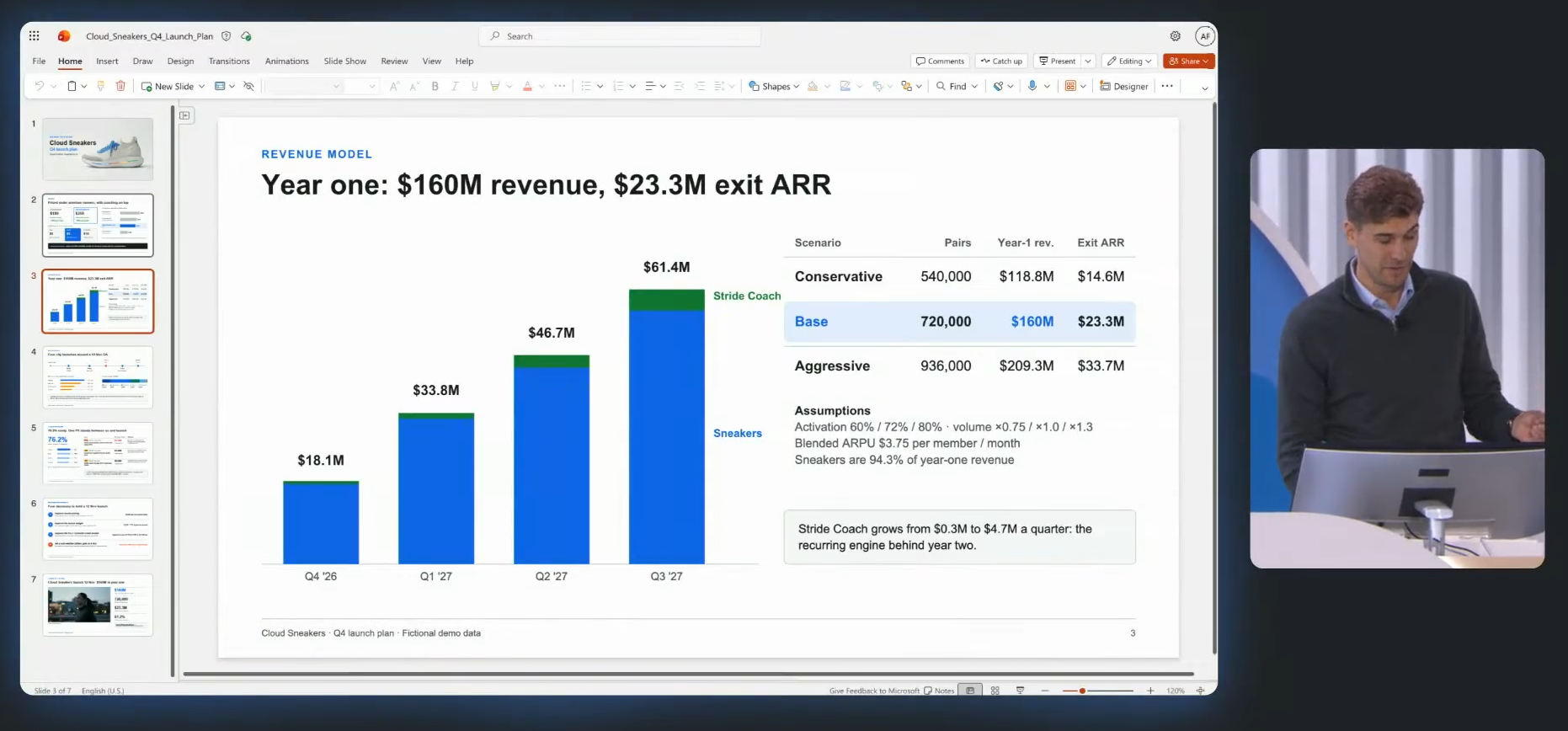Open the Designer pane
The width and height of the screenshot is (1568, 731).
tap(1124, 86)
